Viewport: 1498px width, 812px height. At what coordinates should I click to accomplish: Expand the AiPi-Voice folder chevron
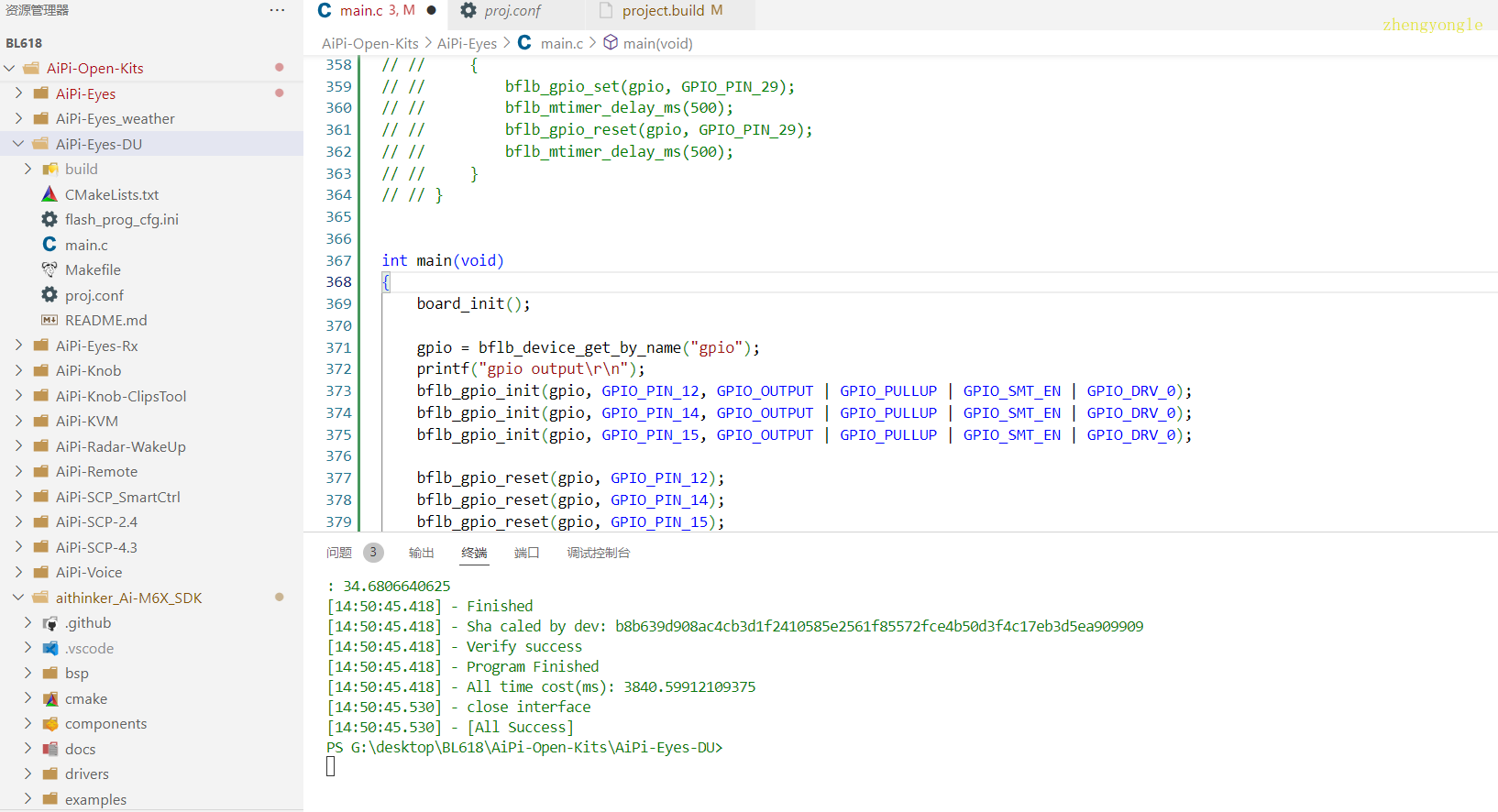18,572
